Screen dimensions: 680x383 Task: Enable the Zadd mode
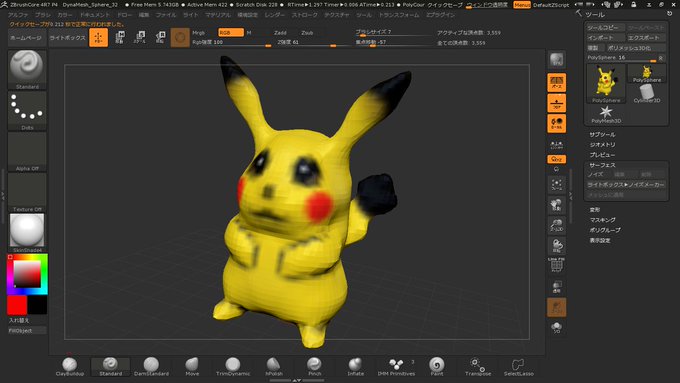(x=280, y=33)
